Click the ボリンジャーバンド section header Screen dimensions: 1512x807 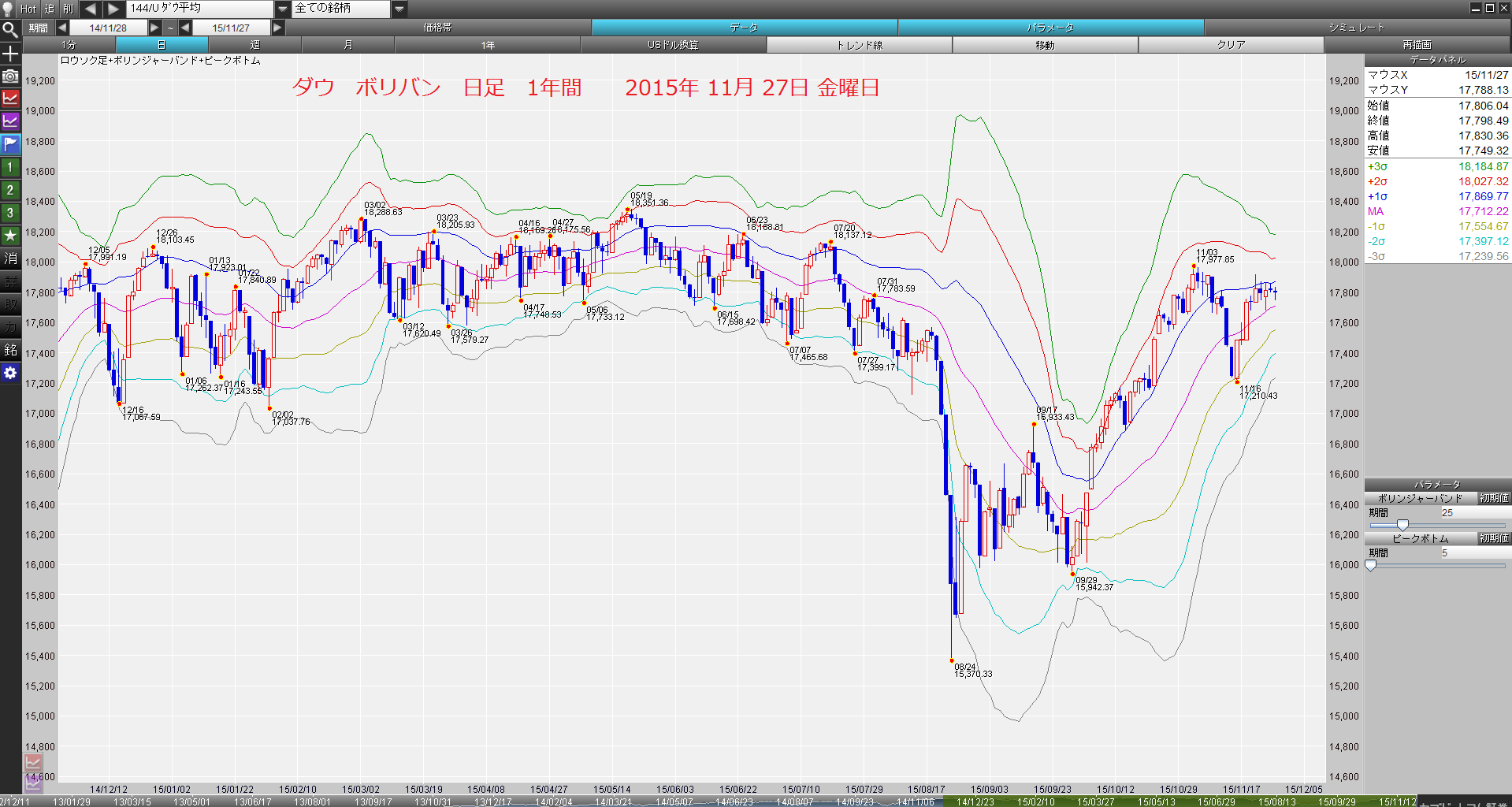pyautogui.click(x=1420, y=498)
